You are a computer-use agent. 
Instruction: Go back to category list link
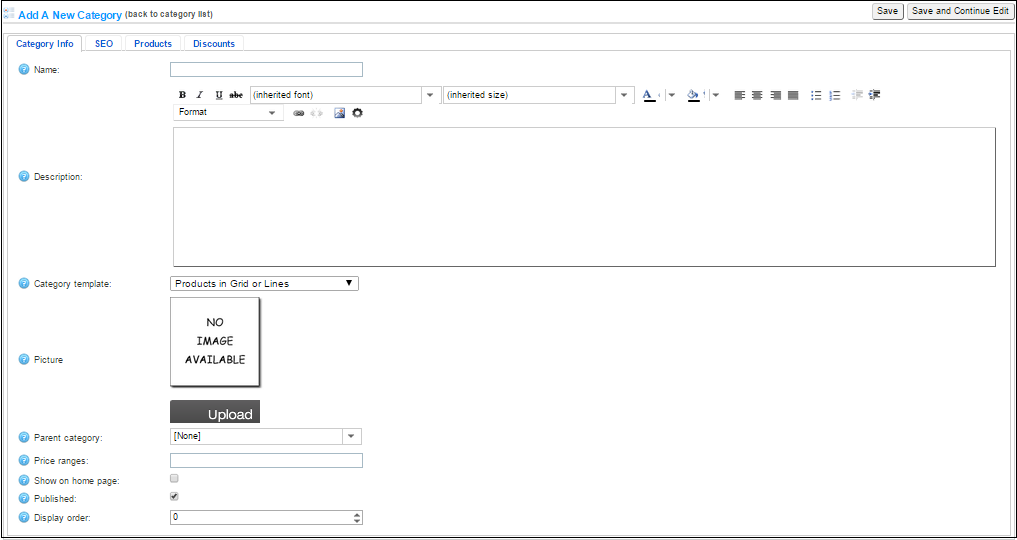(169, 15)
